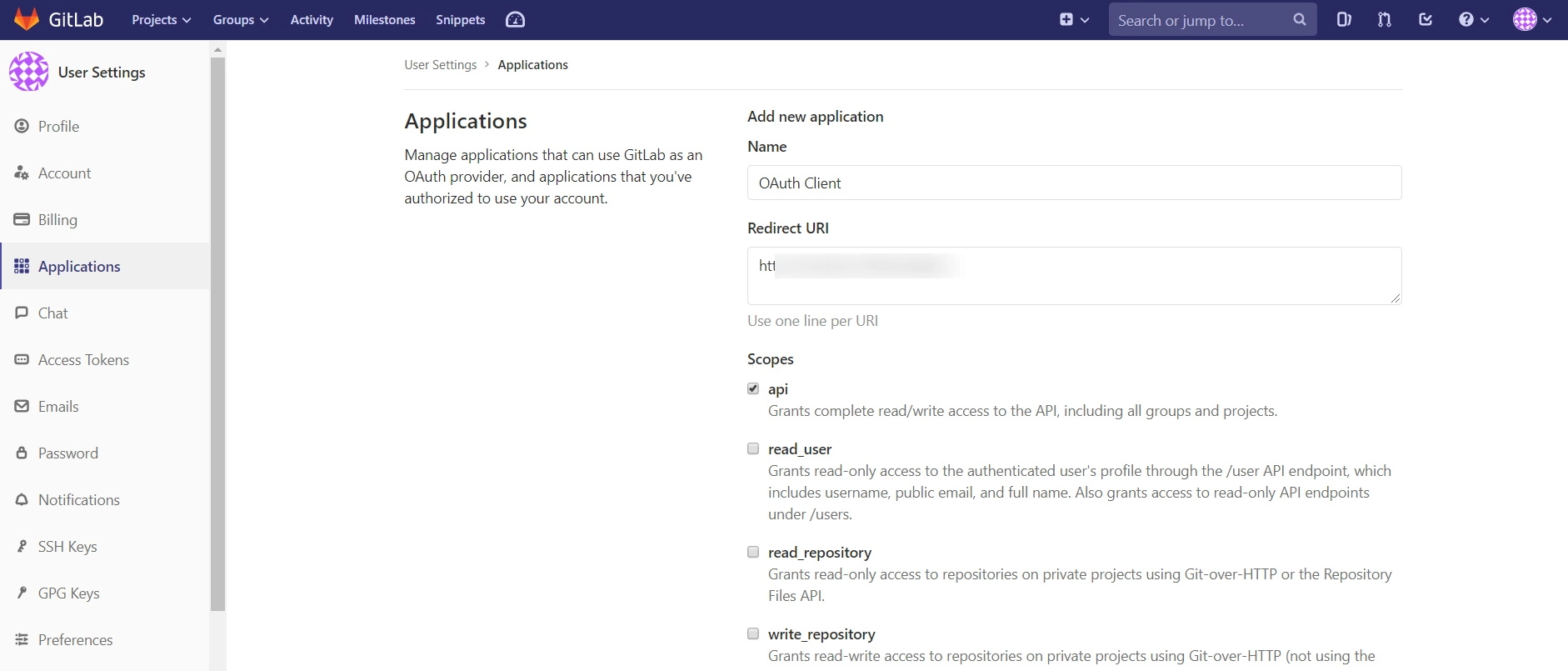Screen dimensions: 1568x671
Task: Click the Password lock icon
Action: [x=22, y=453]
